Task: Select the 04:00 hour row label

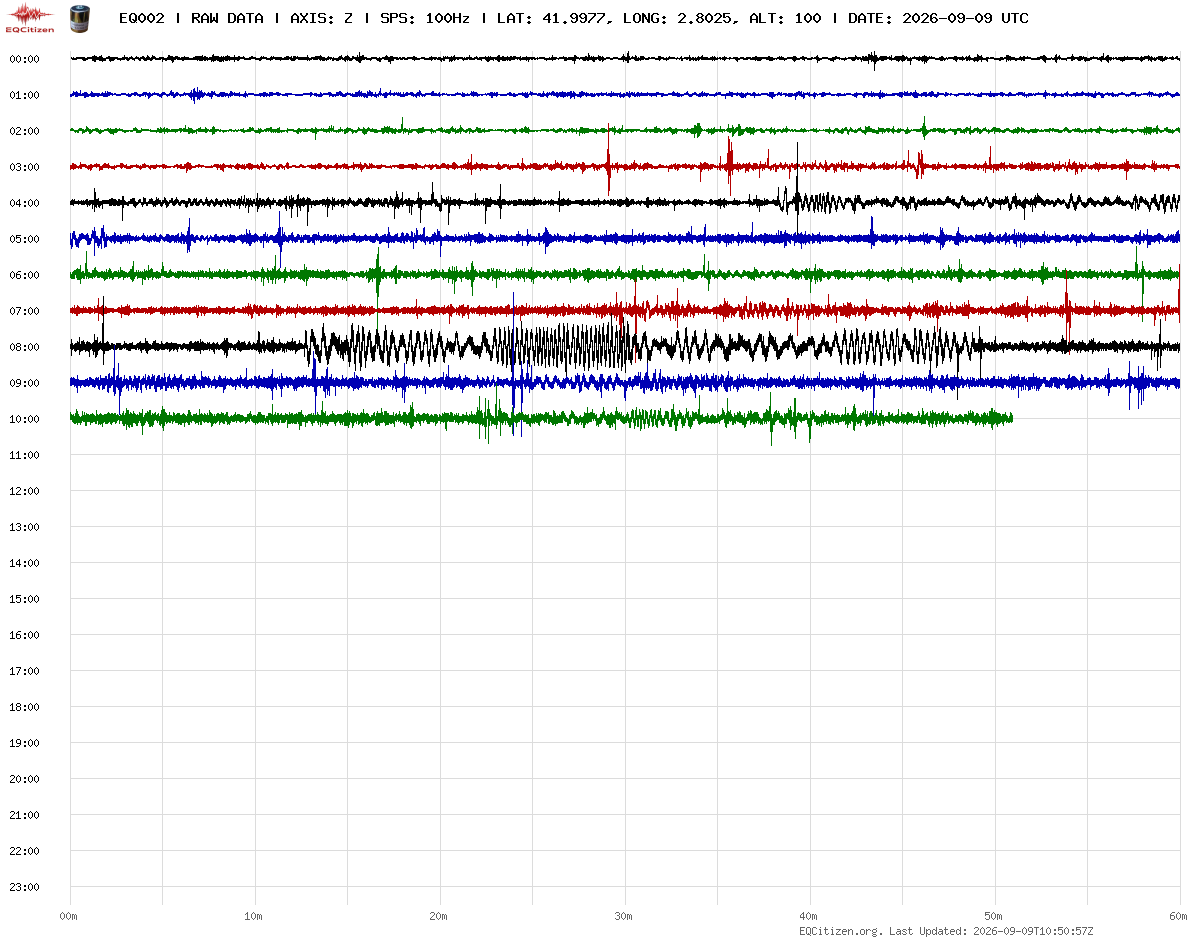Action: [24, 203]
